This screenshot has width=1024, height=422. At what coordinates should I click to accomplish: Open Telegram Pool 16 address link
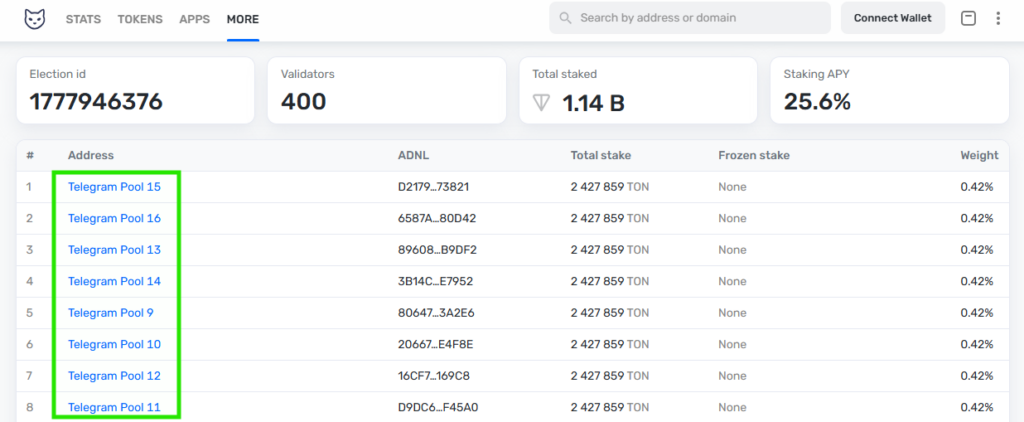(114, 218)
